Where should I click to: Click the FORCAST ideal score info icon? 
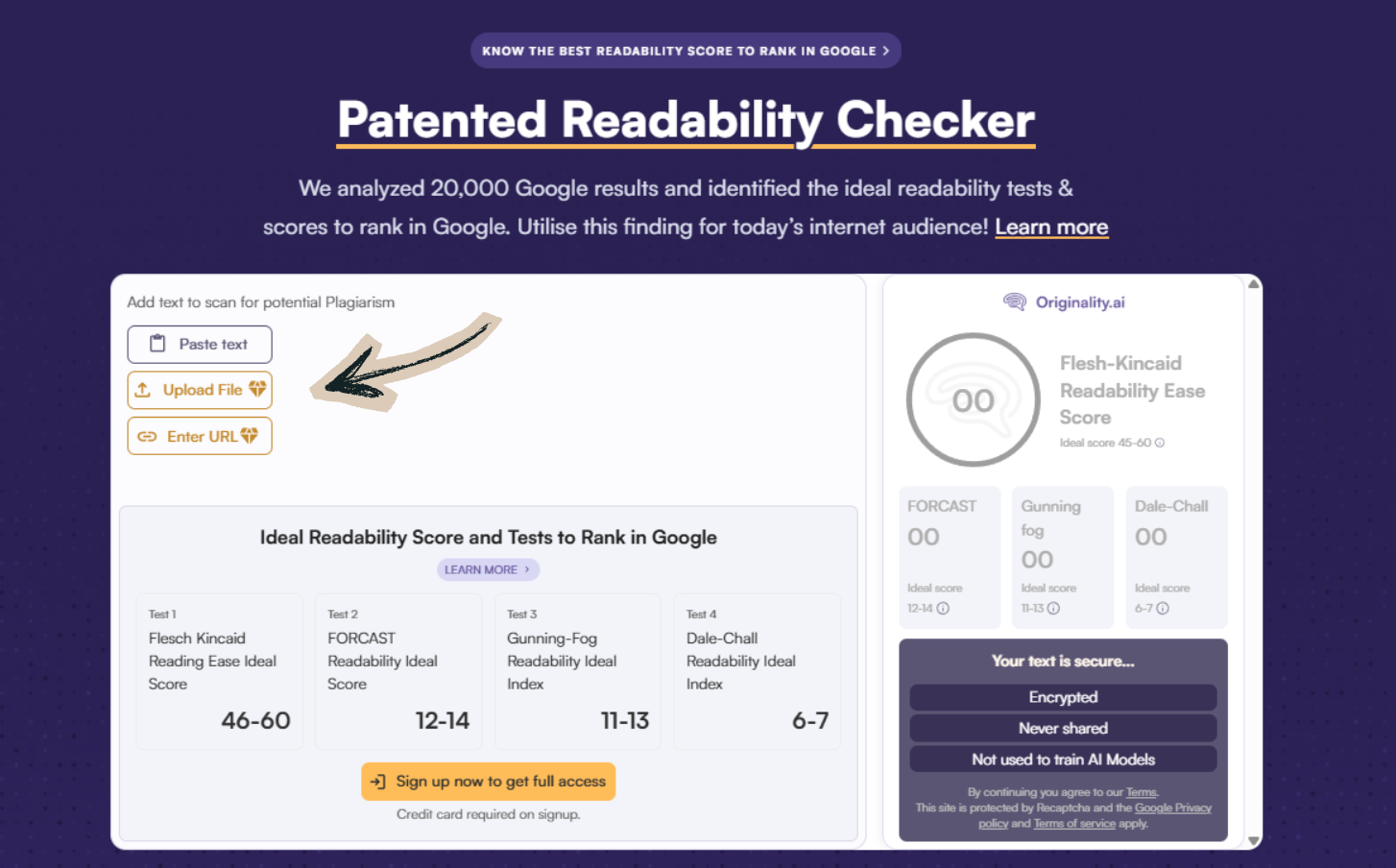pos(945,608)
